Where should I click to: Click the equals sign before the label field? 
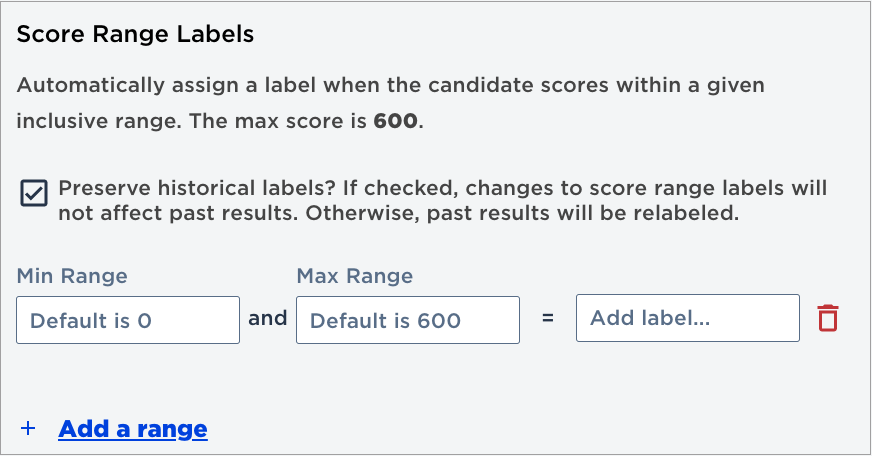(548, 318)
